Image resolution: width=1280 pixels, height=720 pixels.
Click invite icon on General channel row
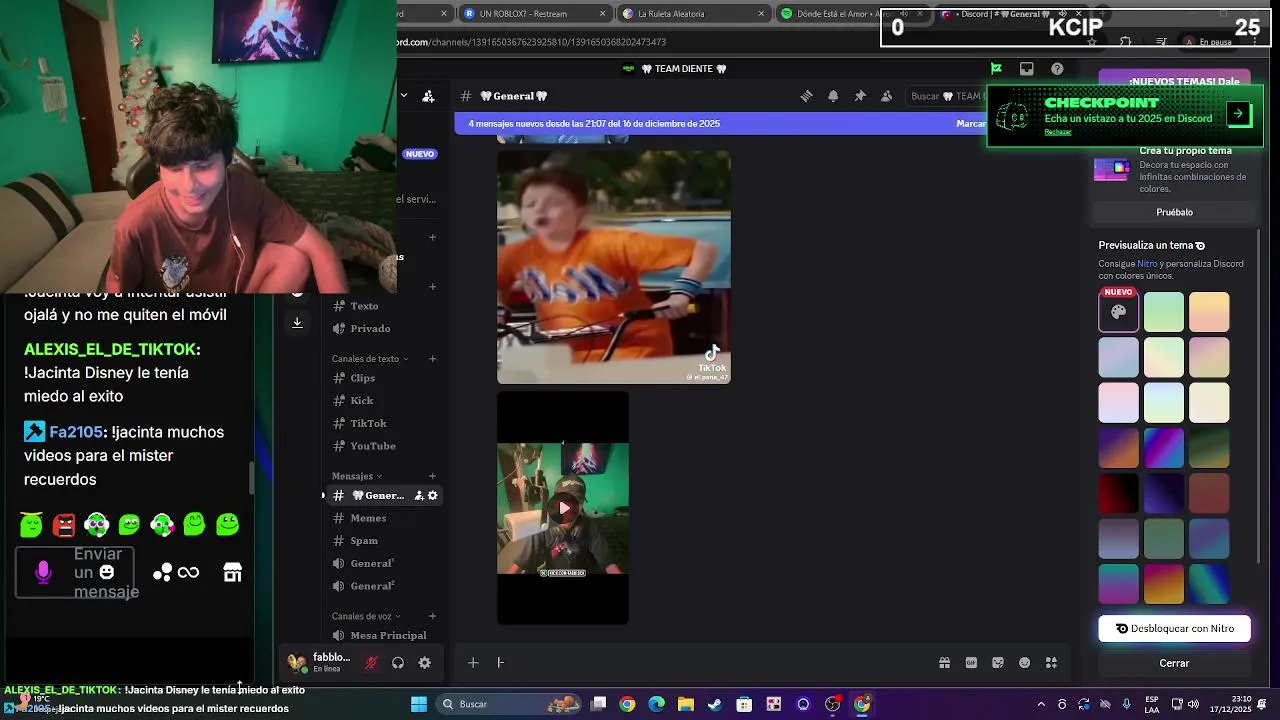point(419,496)
